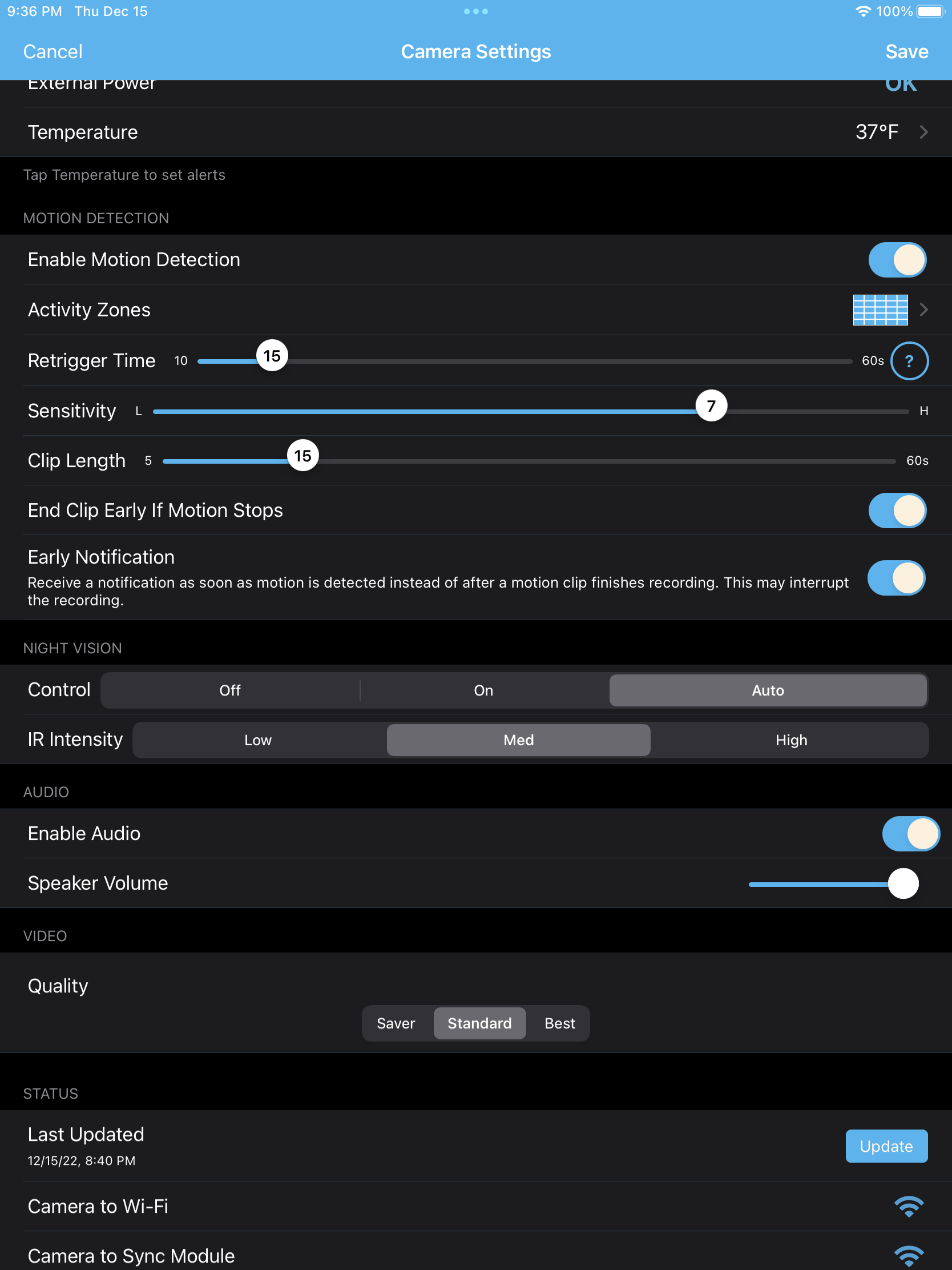Image resolution: width=952 pixels, height=1270 pixels.
Task: Toggle the Enable Audio switch
Action: pyautogui.click(x=911, y=834)
